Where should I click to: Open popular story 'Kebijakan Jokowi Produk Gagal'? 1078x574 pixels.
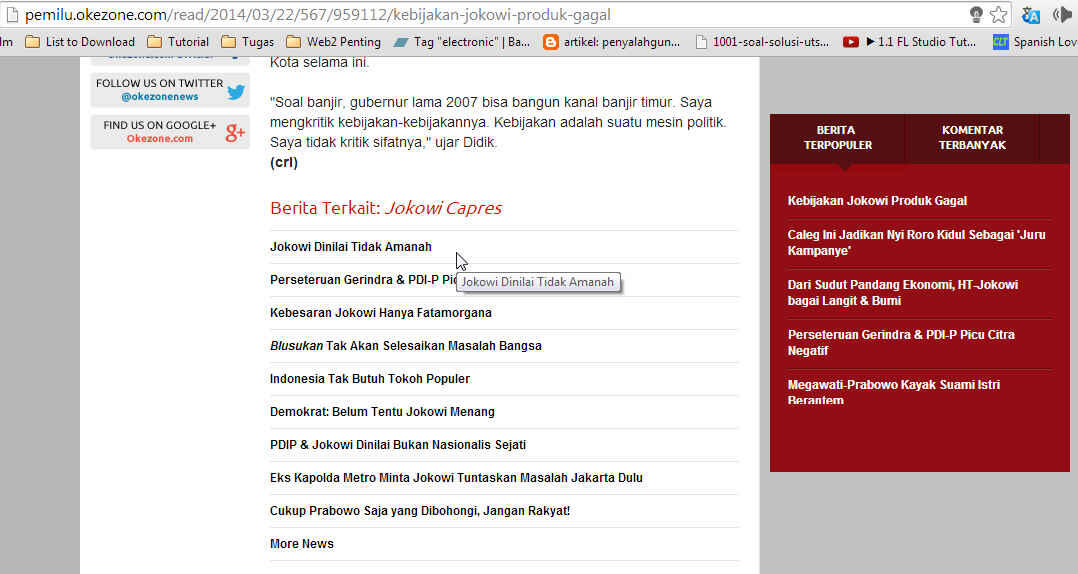[x=877, y=201]
